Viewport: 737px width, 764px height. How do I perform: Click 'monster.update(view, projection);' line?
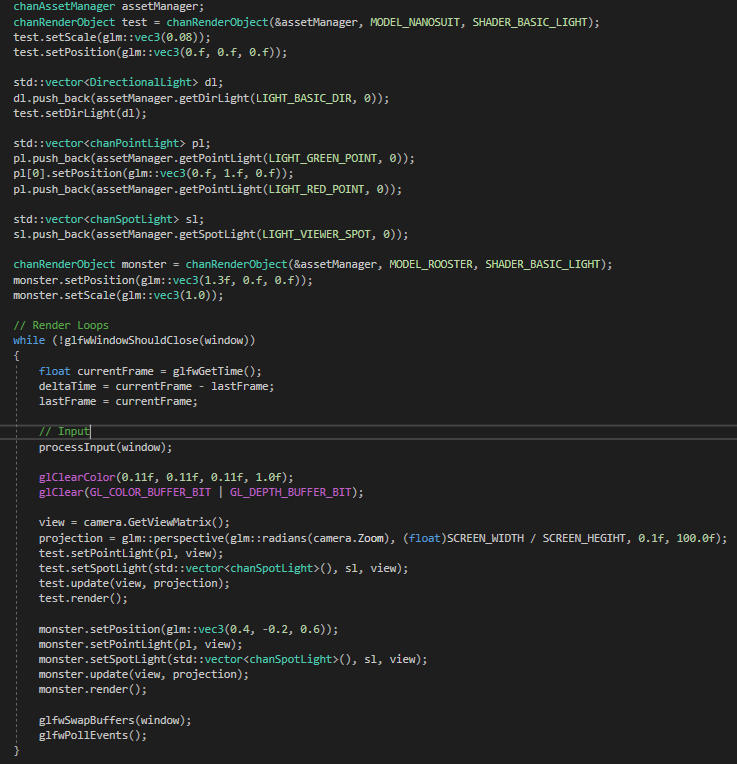click(x=144, y=674)
